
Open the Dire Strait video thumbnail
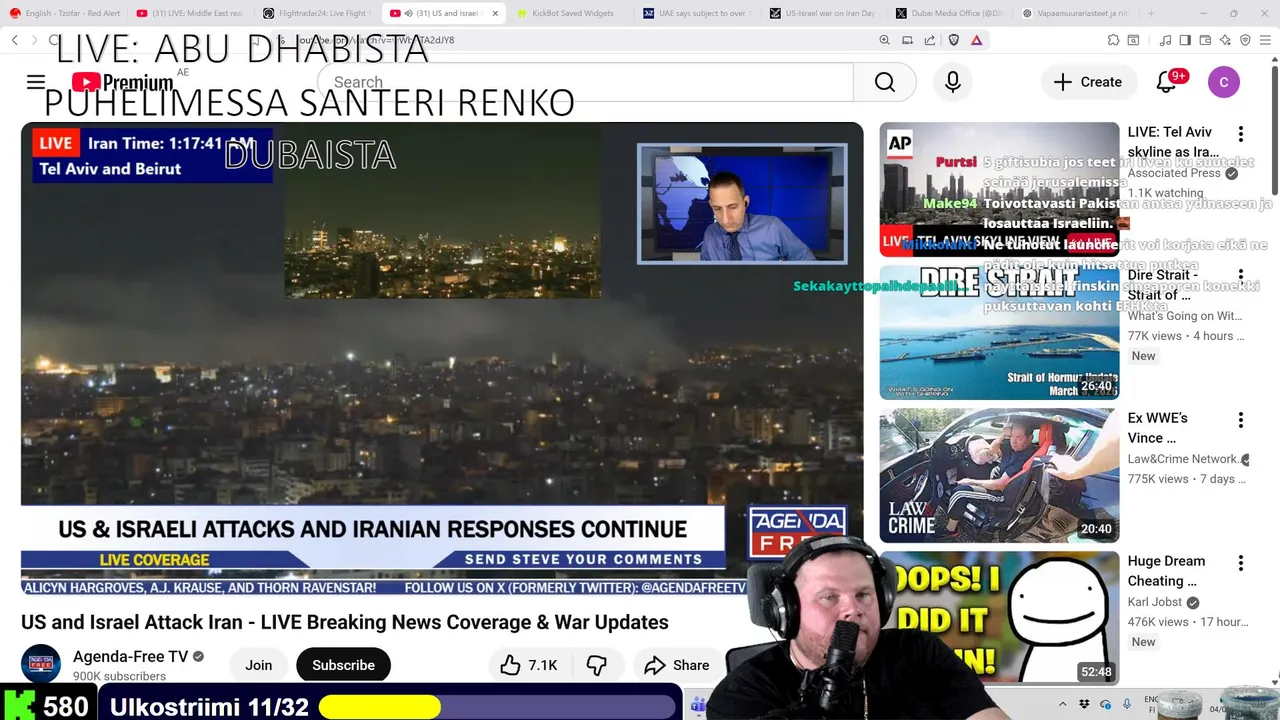pyautogui.click(x=999, y=332)
